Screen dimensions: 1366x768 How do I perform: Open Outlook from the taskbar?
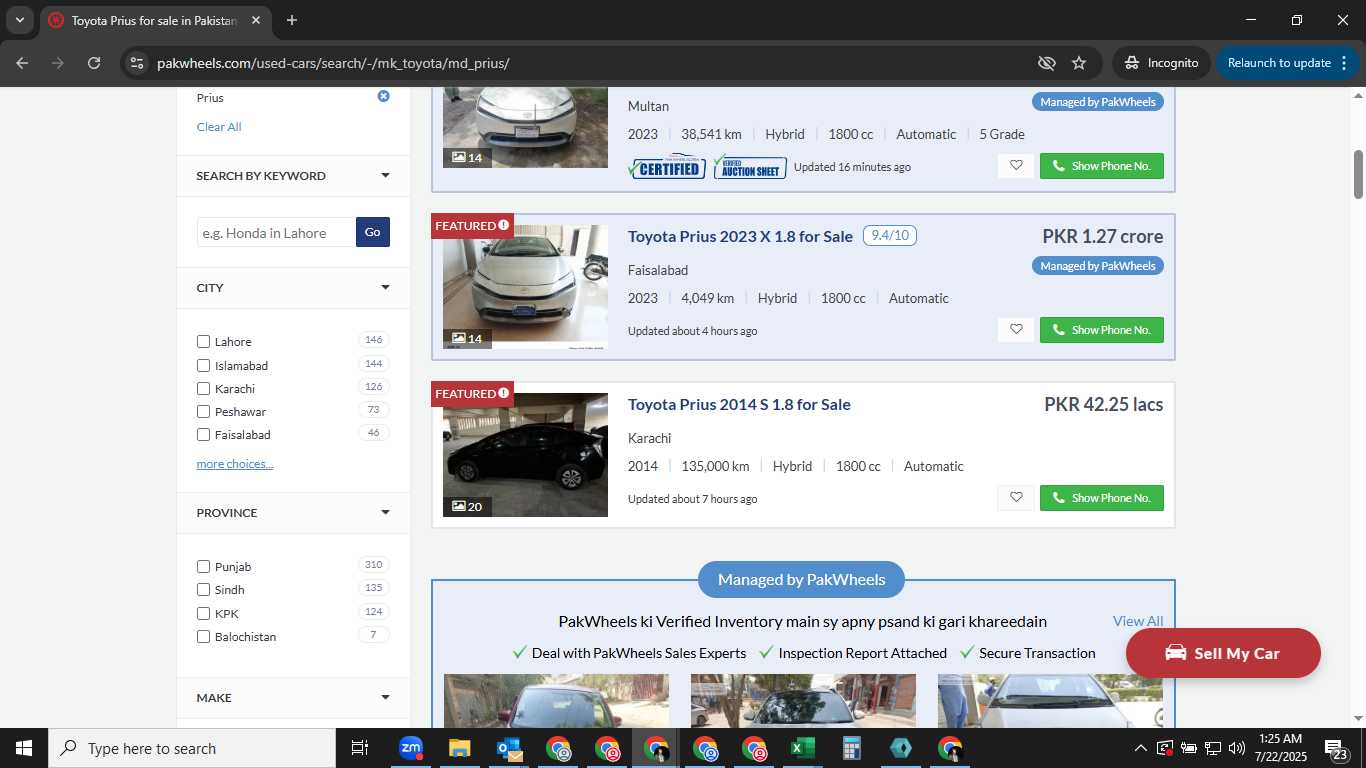click(x=509, y=748)
